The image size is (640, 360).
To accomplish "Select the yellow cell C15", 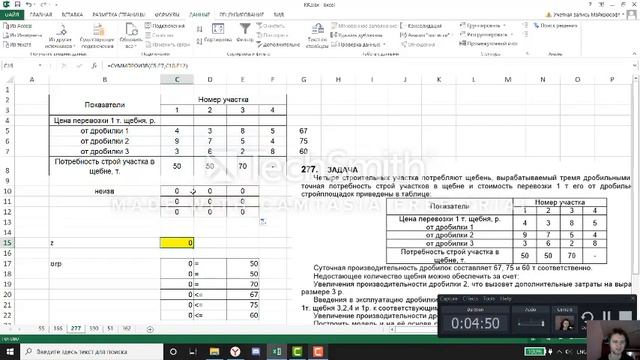I will pyautogui.click(x=177, y=243).
